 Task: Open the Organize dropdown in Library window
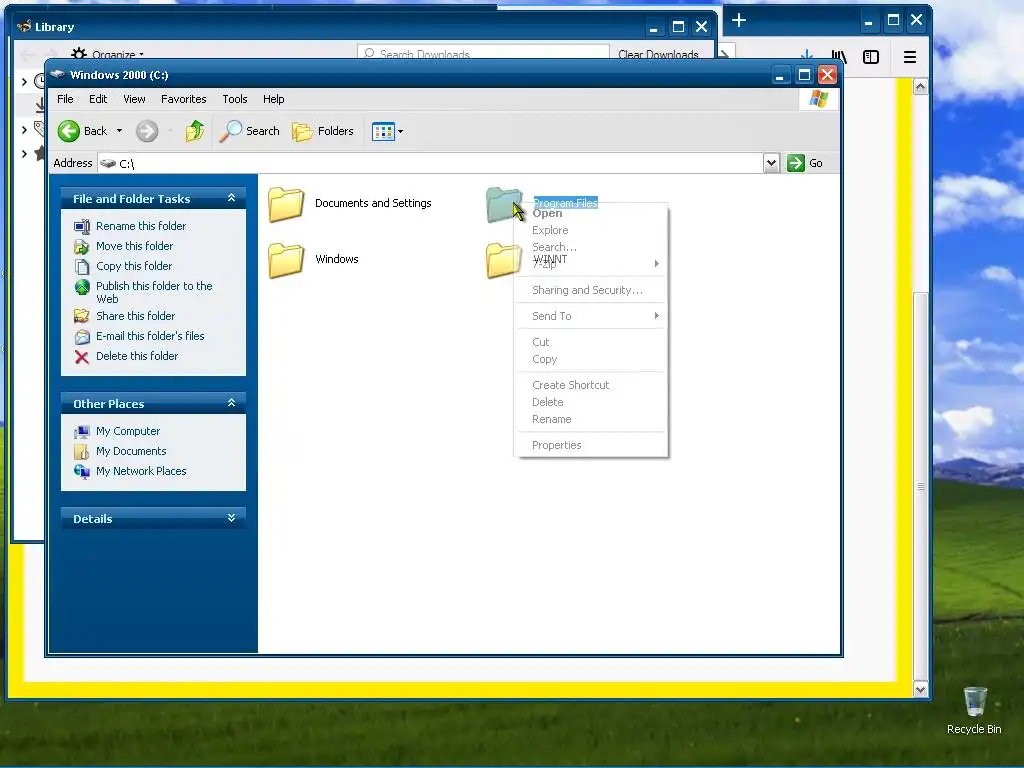tap(108, 54)
